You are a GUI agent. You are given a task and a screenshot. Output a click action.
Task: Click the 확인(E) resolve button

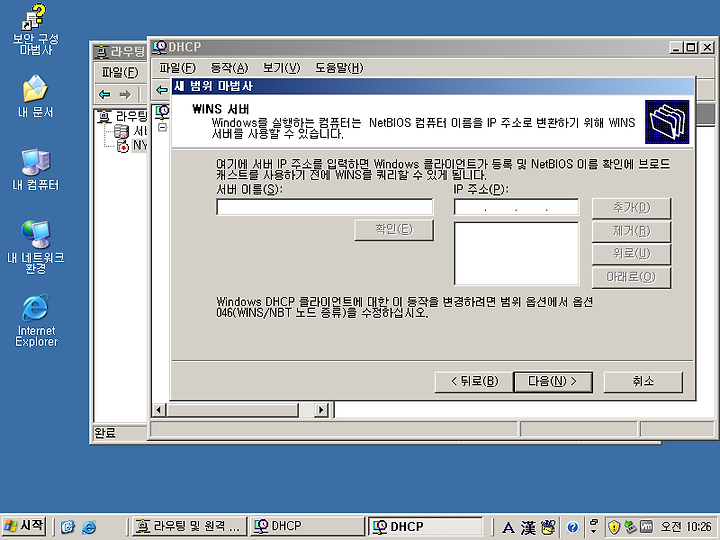coord(394,230)
